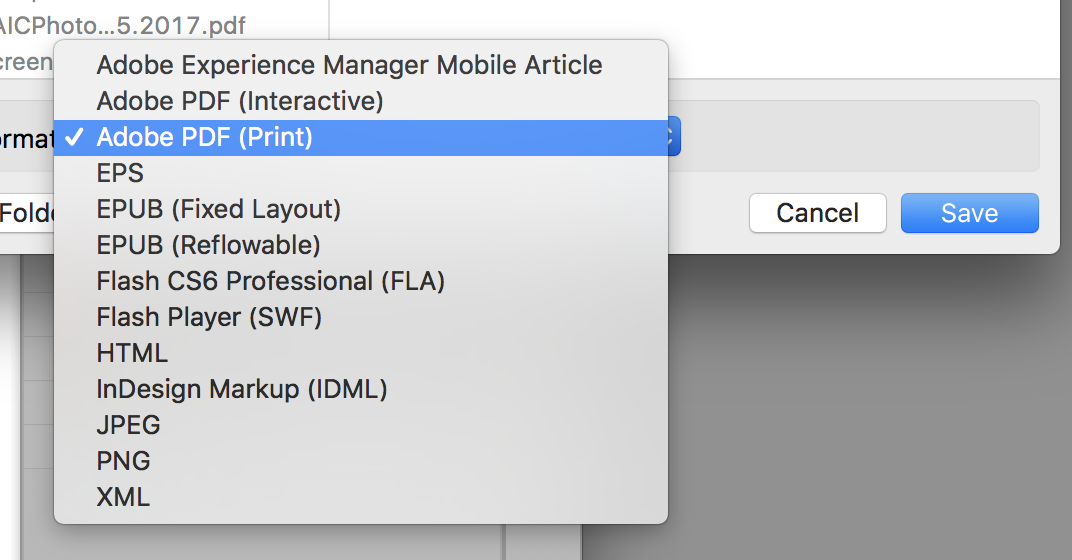Click the New Folder button partially hidden

pyautogui.click(x=27, y=213)
